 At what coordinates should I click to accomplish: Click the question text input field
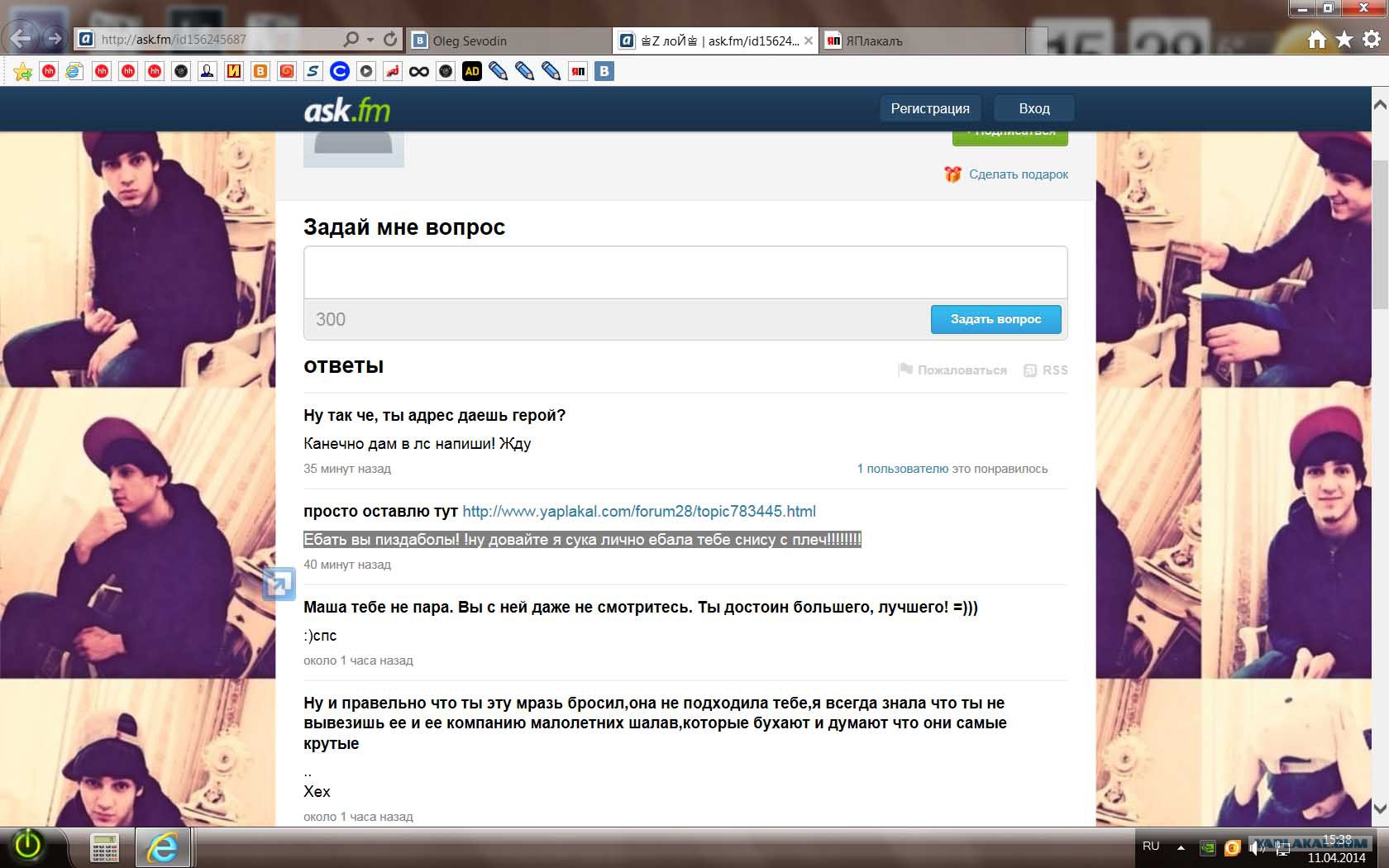(x=685, y=272)
